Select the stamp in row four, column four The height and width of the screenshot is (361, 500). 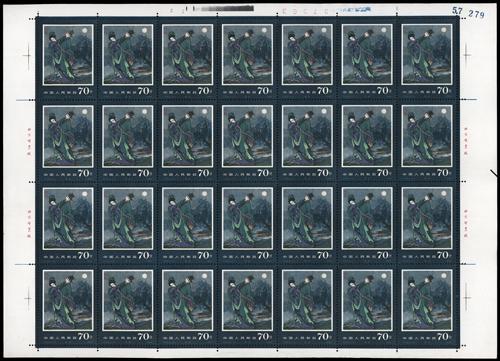point(247,305)
